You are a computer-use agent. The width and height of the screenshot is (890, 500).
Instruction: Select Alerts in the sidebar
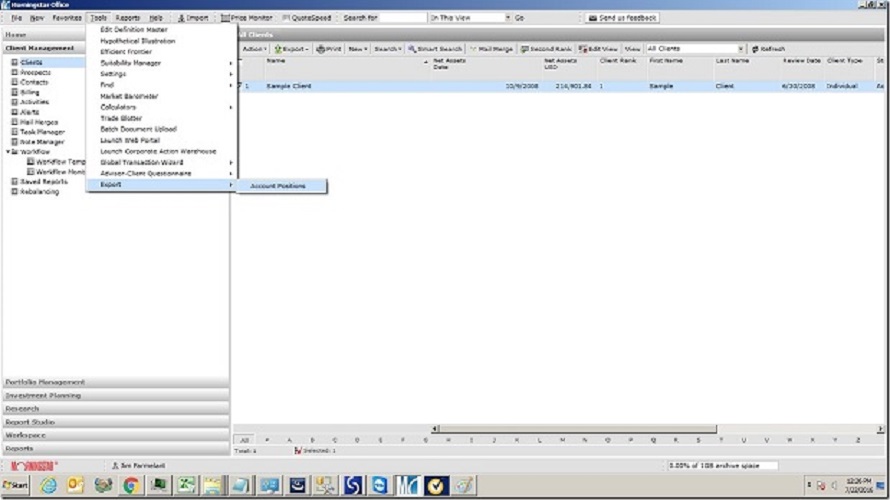click(30, 112)
